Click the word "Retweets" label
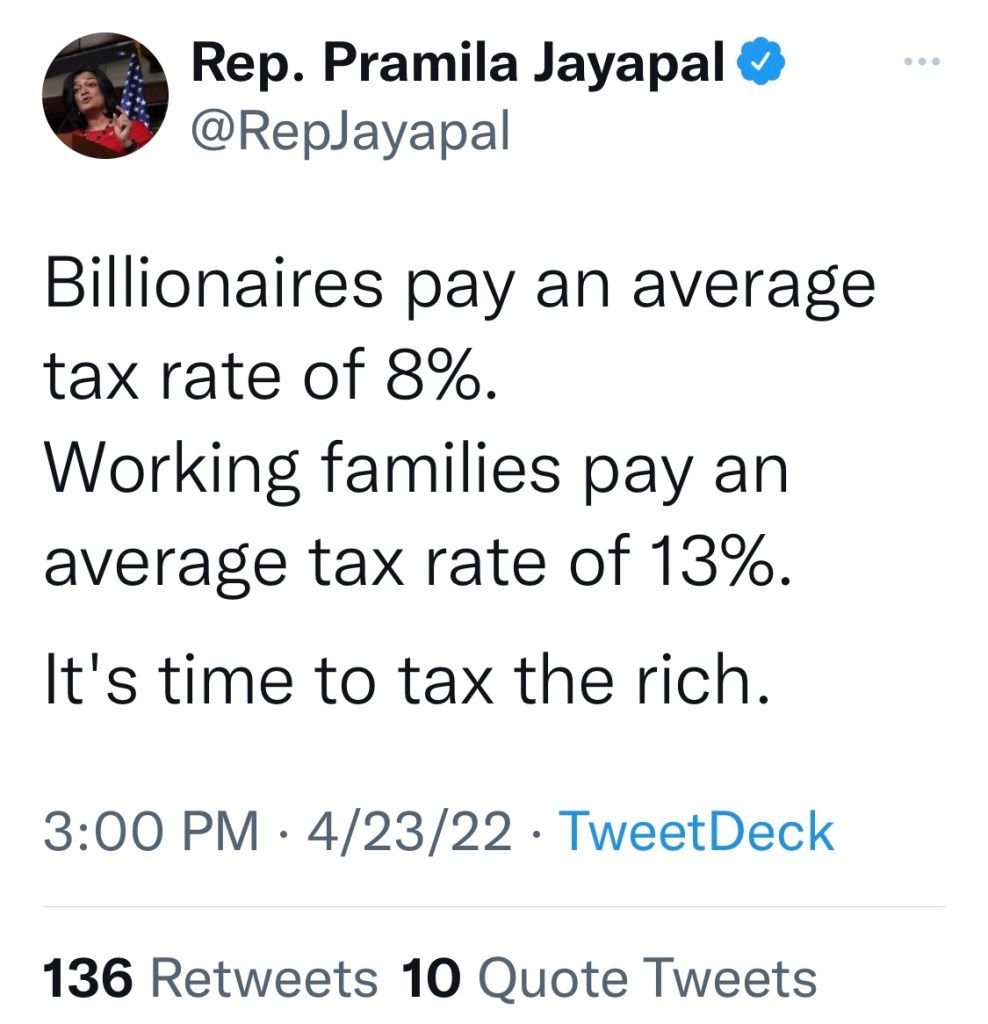Image resolution: width=988 pixels, height=1024 pixels. pyautogui.click(x=263, y=977)
